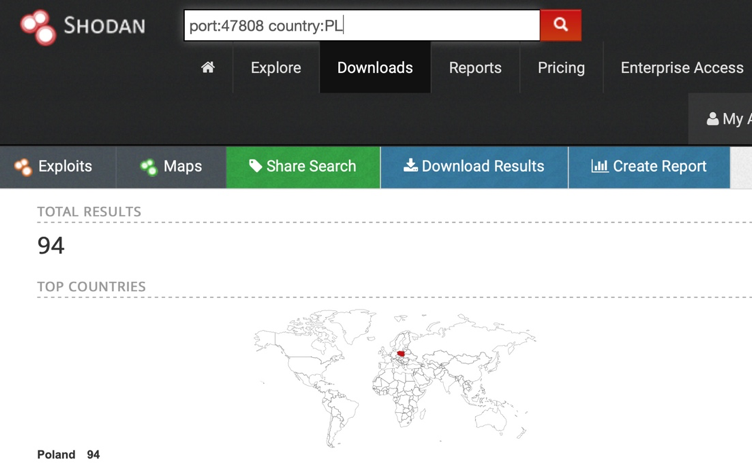Screen dimensions: 752x474
Task: Click the Shodan wordmark text
Action: tap(104, 26)
